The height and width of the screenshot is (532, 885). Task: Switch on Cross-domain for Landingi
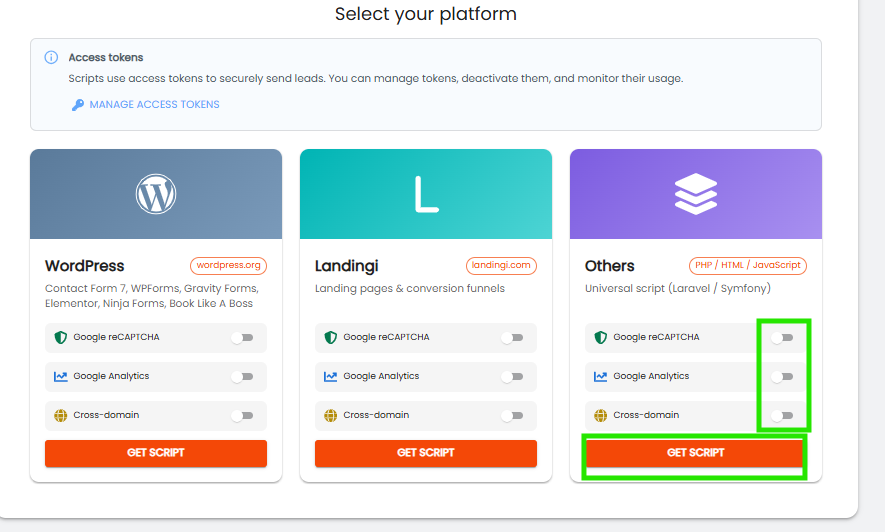tap(512, 416)
